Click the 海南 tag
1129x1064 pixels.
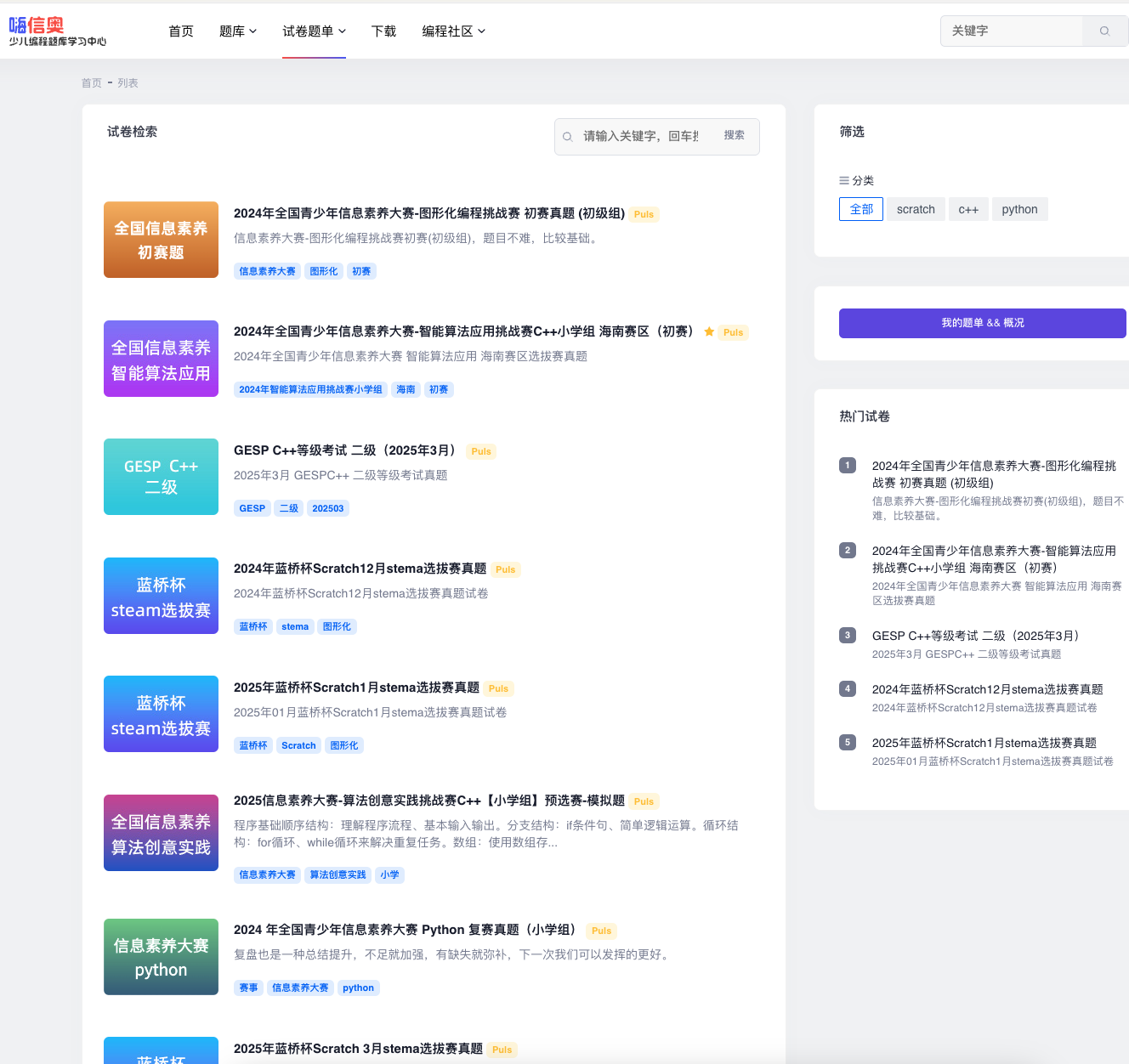pyautogui.click(x=406, y=389)
